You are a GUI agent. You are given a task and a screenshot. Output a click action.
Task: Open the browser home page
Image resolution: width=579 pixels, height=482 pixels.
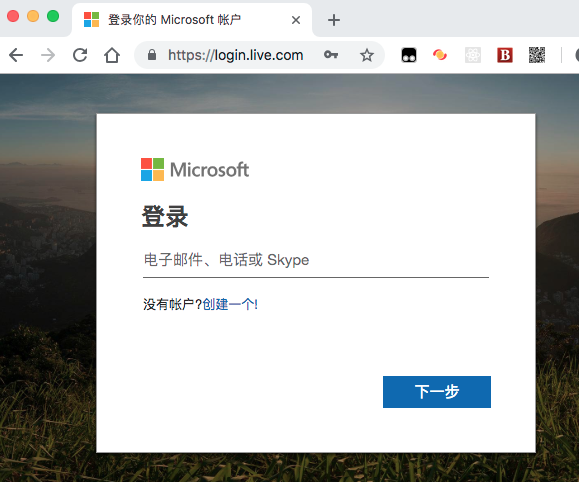click(x=112, y=55)
